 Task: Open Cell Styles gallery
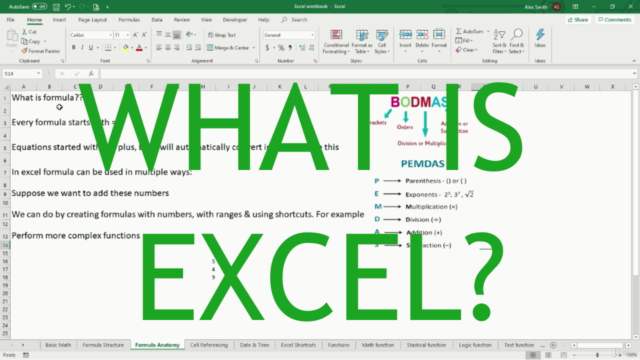coord(382,41)
